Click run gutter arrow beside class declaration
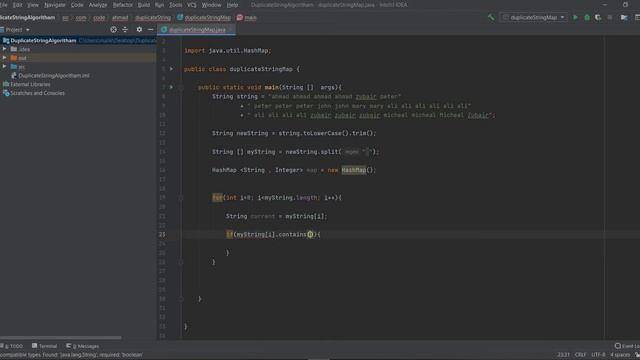 171,69
